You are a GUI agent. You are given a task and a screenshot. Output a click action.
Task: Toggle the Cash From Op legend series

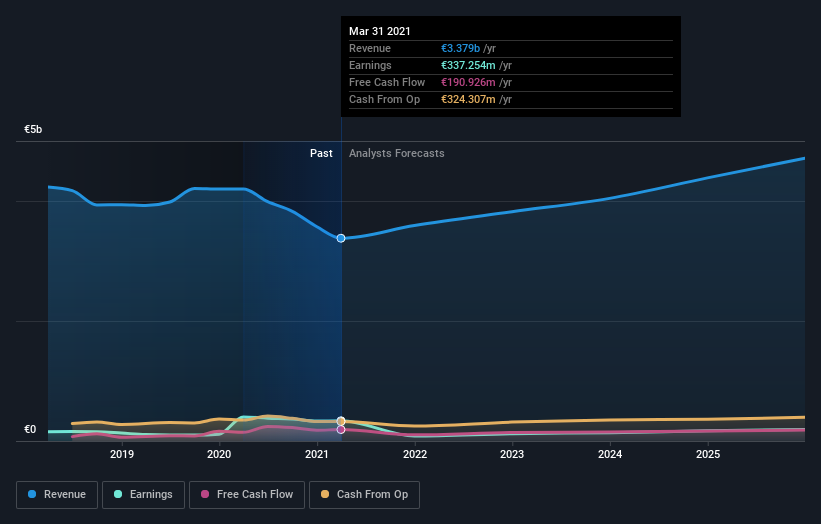(x=364, y=495)
